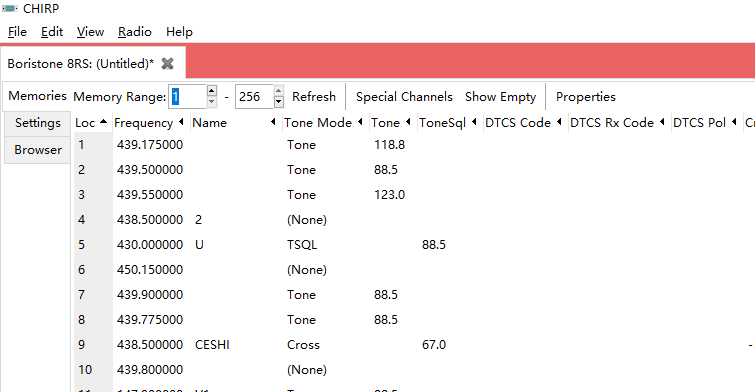Select TSQL tone mode cell
755x392 pixels.
coord(302,245)
